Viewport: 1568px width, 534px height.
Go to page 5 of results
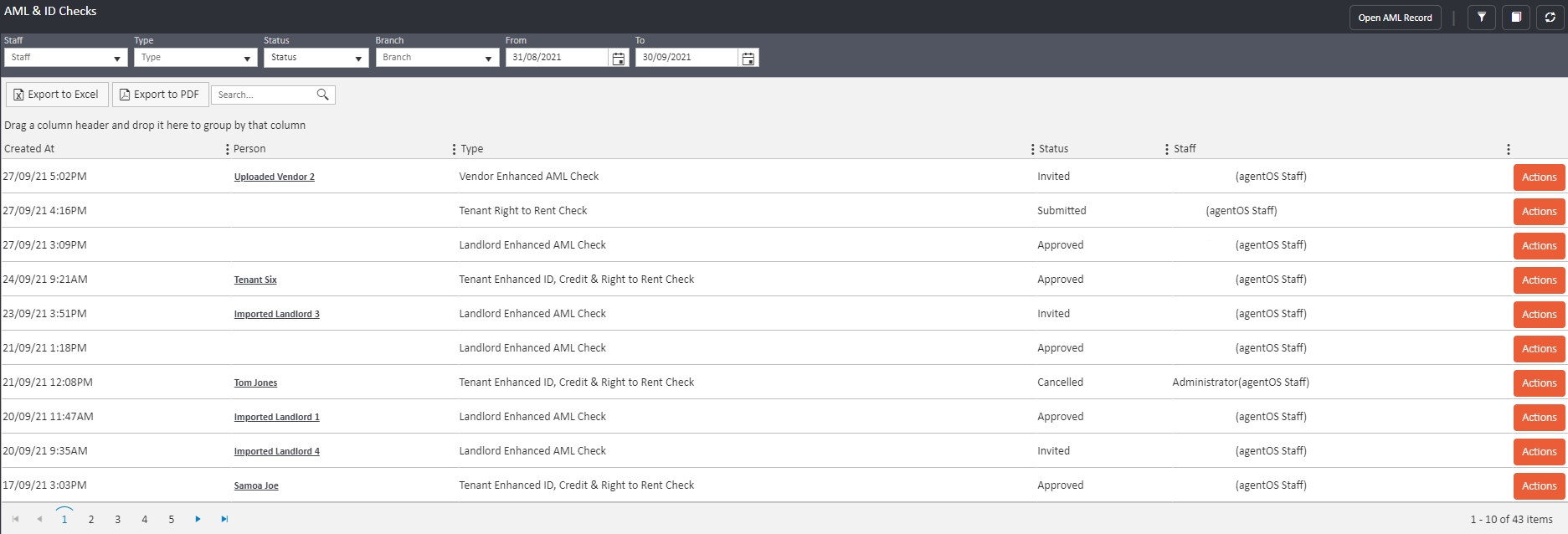click(172, 520)
